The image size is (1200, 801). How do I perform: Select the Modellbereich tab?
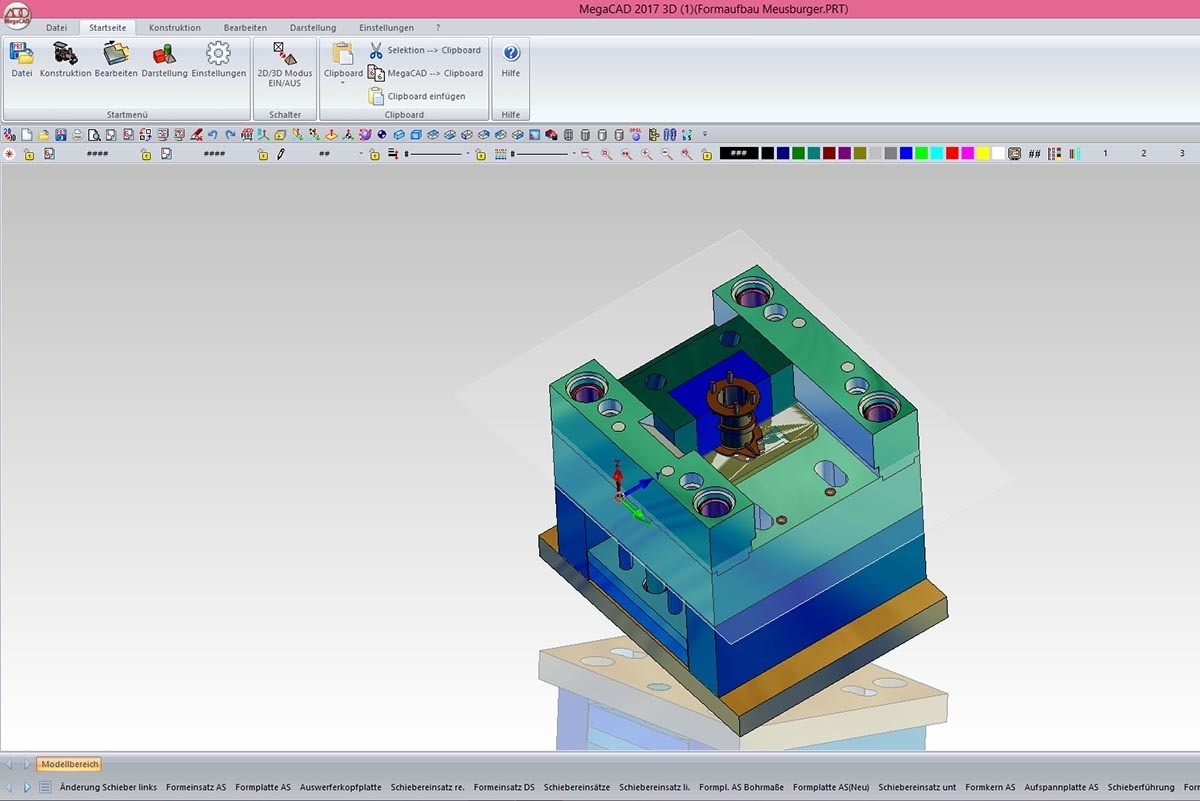coord(70,764)
